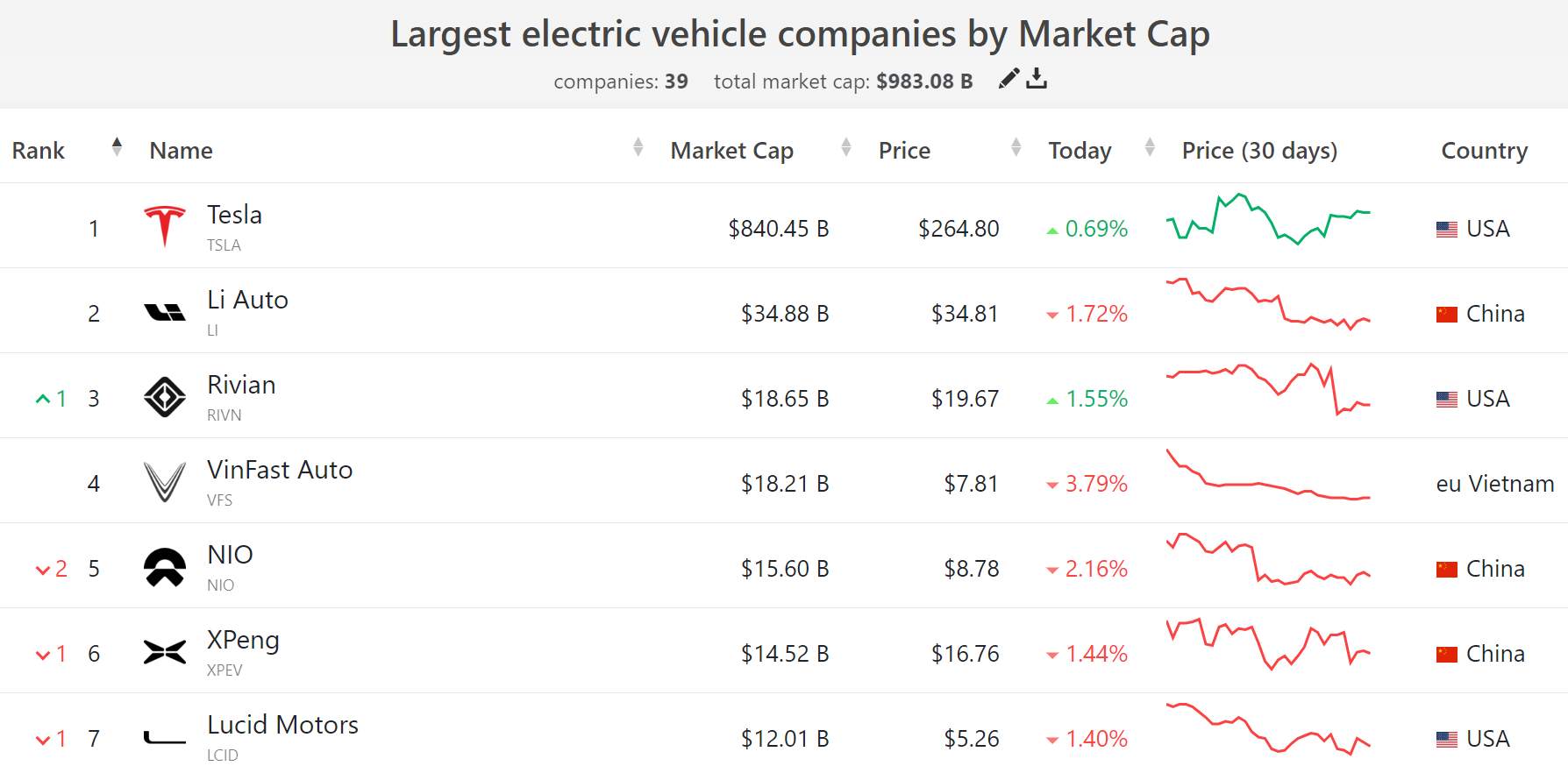1568x766 pixels.
Task: Sort by Market Cap column arrows
Action: (846, 147)
